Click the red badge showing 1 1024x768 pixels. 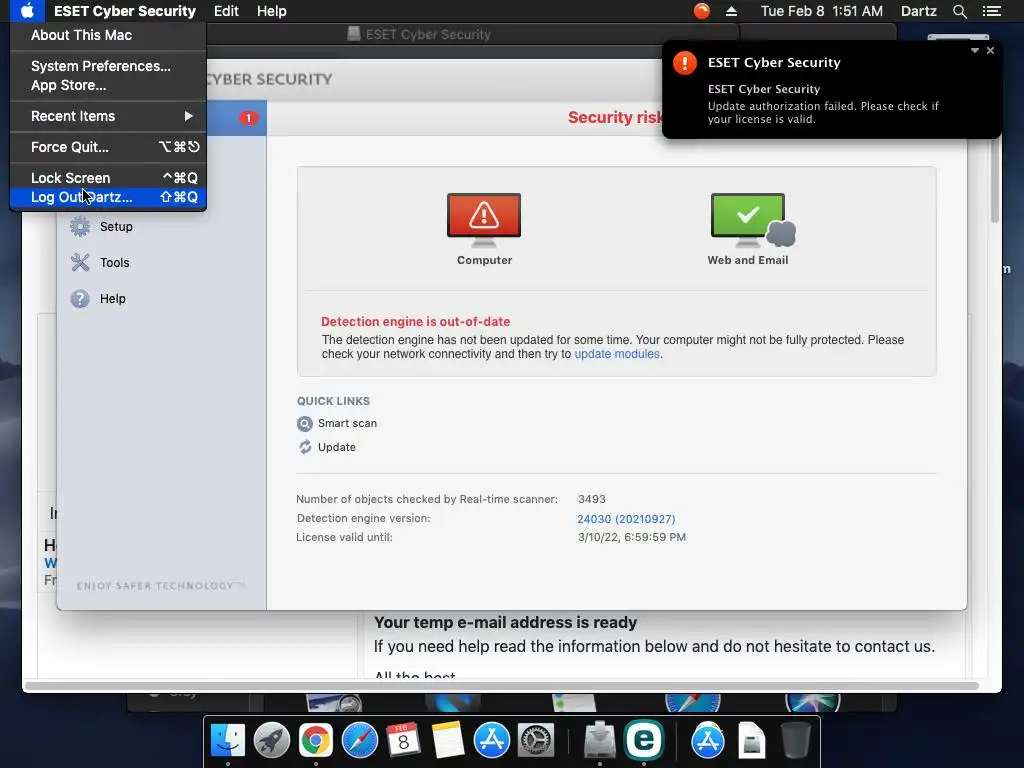point(248,118)
